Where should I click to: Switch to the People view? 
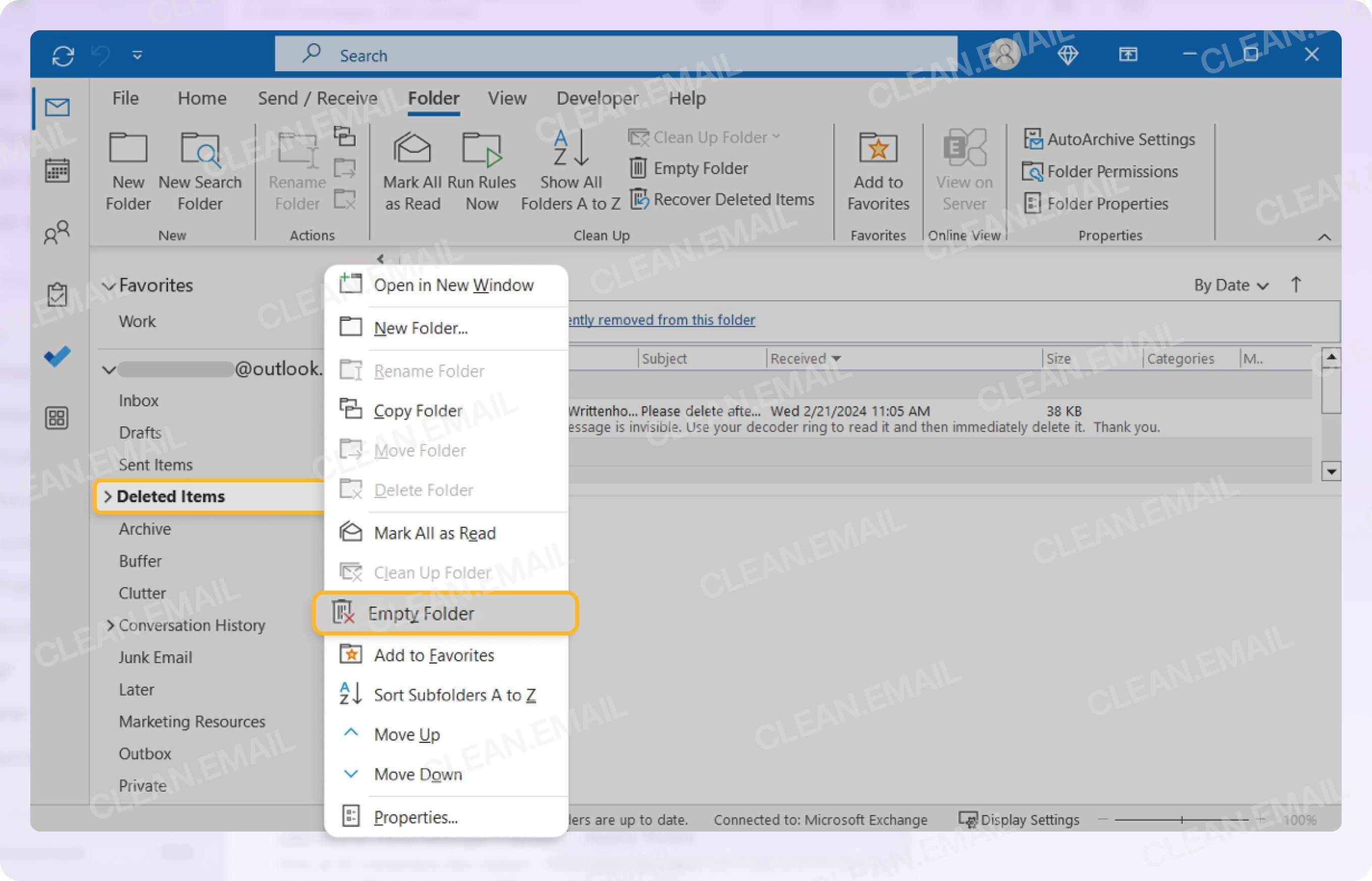[57, 232]
